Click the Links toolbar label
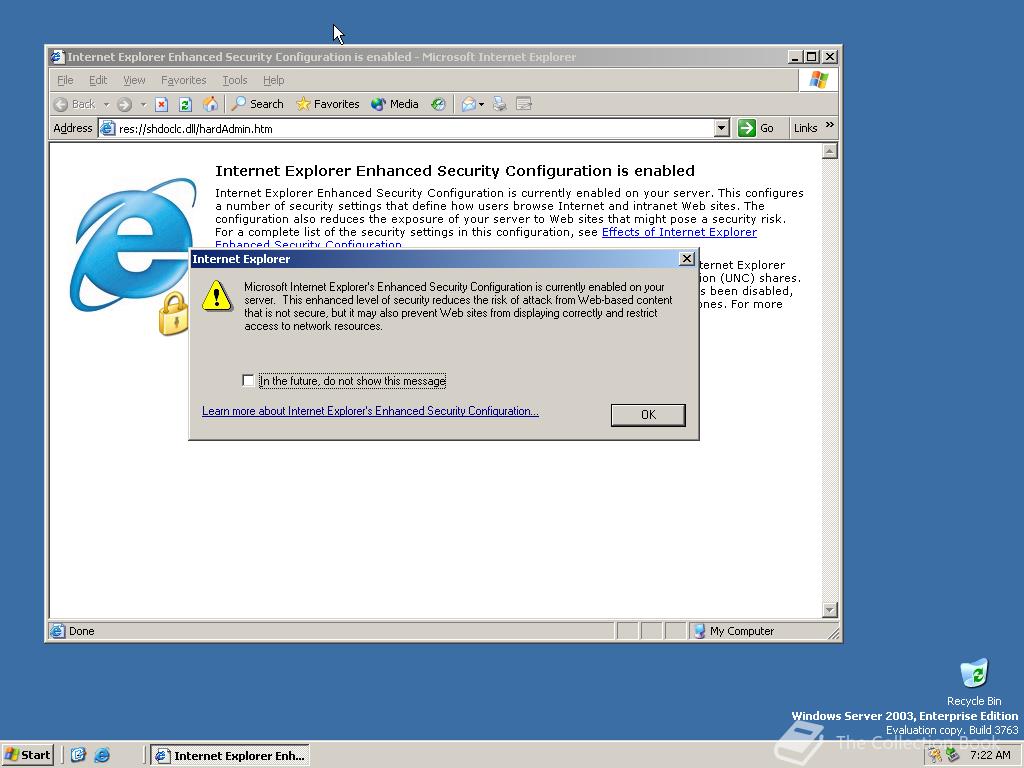Viewport: 1024px width, 768px height. tap(805, 128)
